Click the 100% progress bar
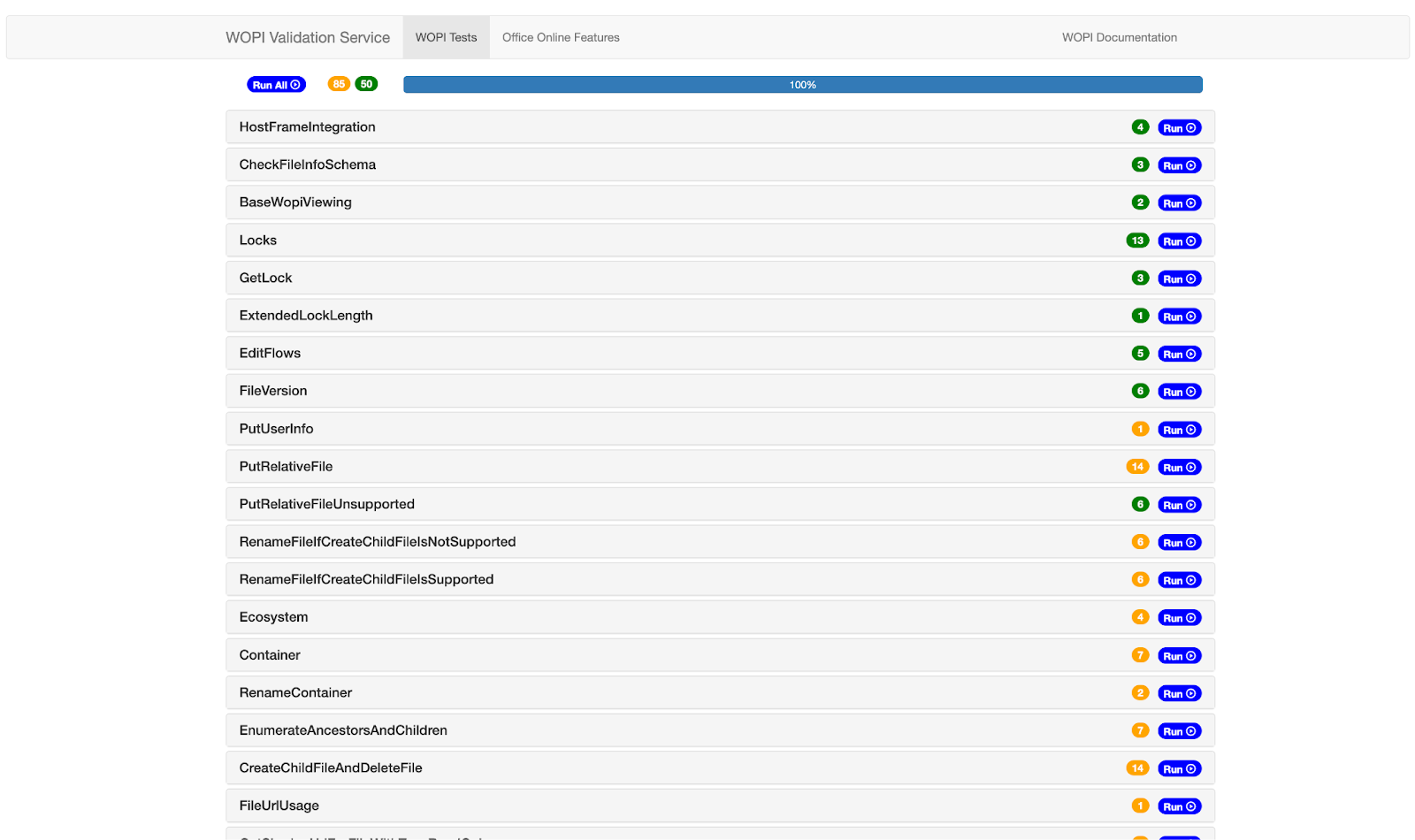1415x840 pixels. coord(802,85)
